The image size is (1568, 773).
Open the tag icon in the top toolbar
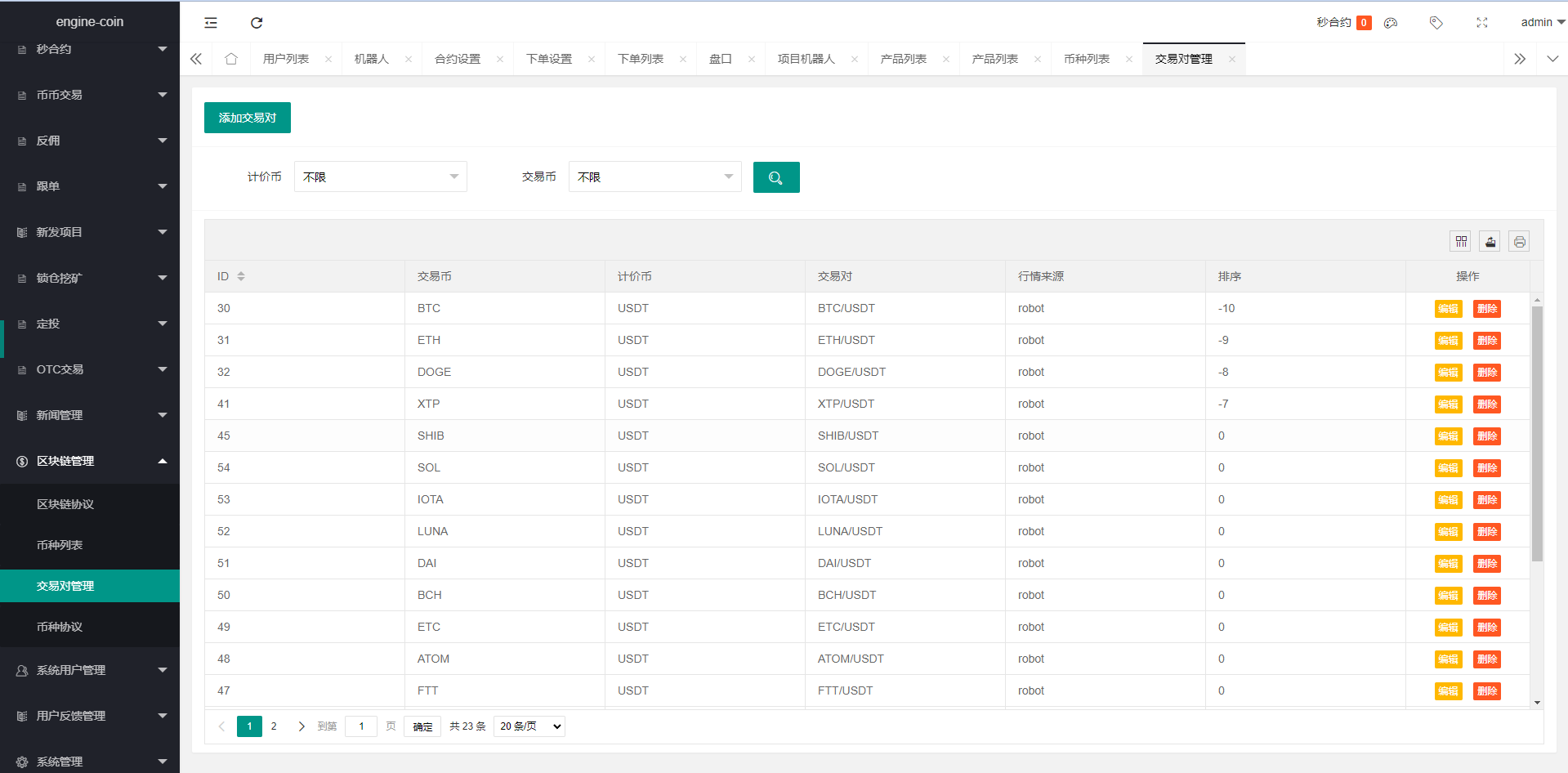1436,22
